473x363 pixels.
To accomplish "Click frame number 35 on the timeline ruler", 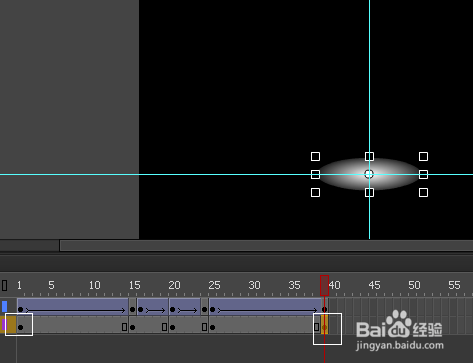I will (294, 285).
